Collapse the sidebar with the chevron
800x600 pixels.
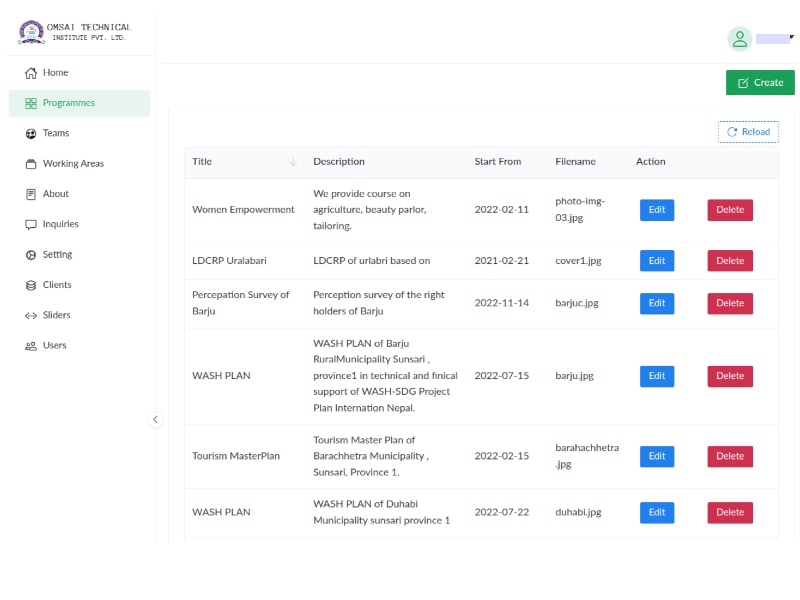pyautogui.click(x=155, y=420)
